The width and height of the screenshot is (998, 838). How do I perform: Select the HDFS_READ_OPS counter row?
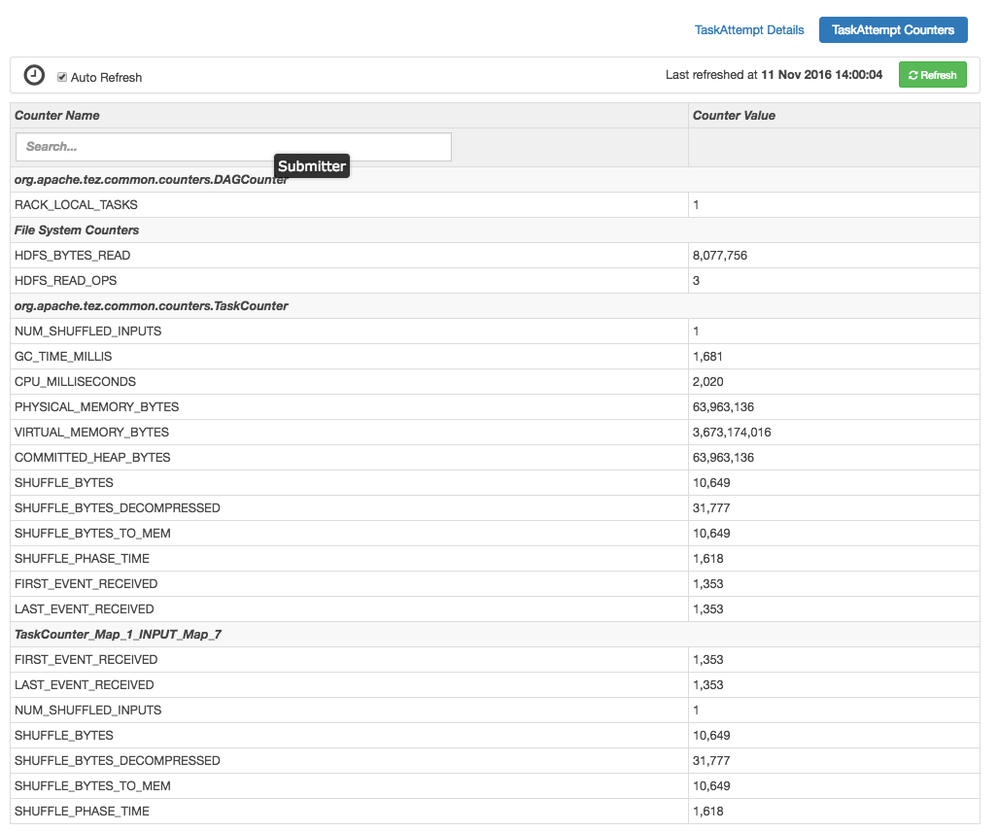click(x=65, y=281)
